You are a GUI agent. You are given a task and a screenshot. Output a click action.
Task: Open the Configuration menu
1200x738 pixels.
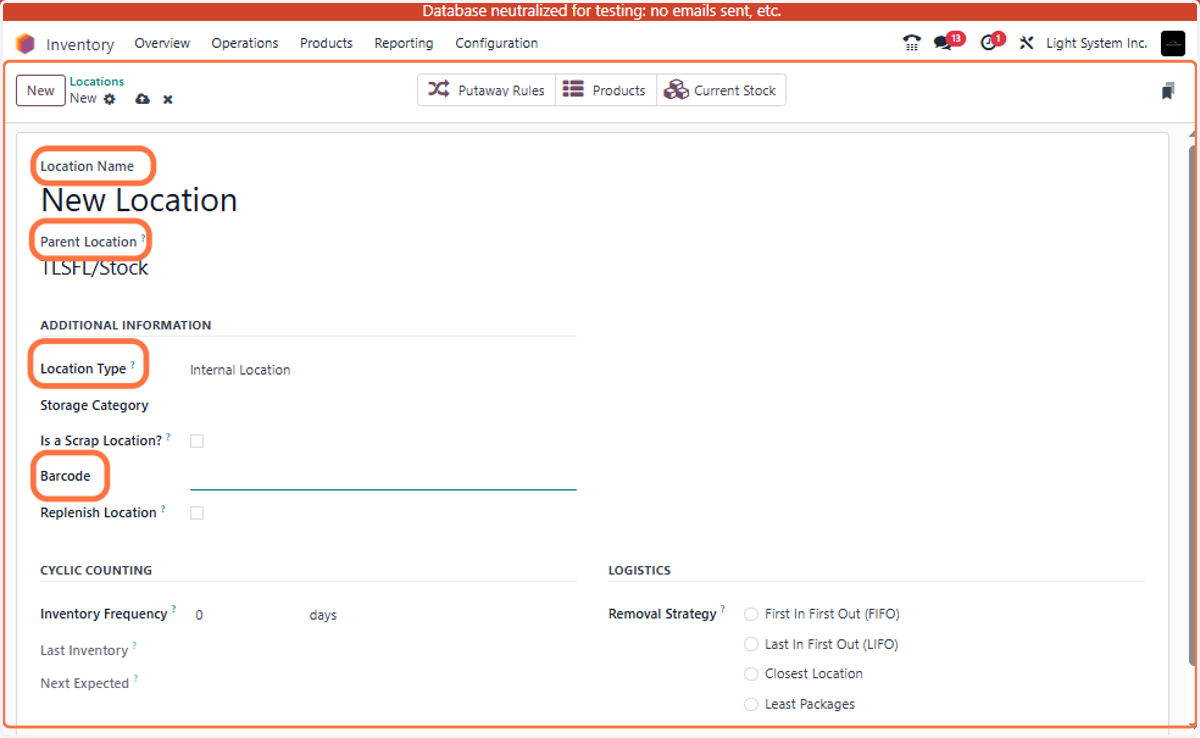pyautogui.click(x=497, y=43)
